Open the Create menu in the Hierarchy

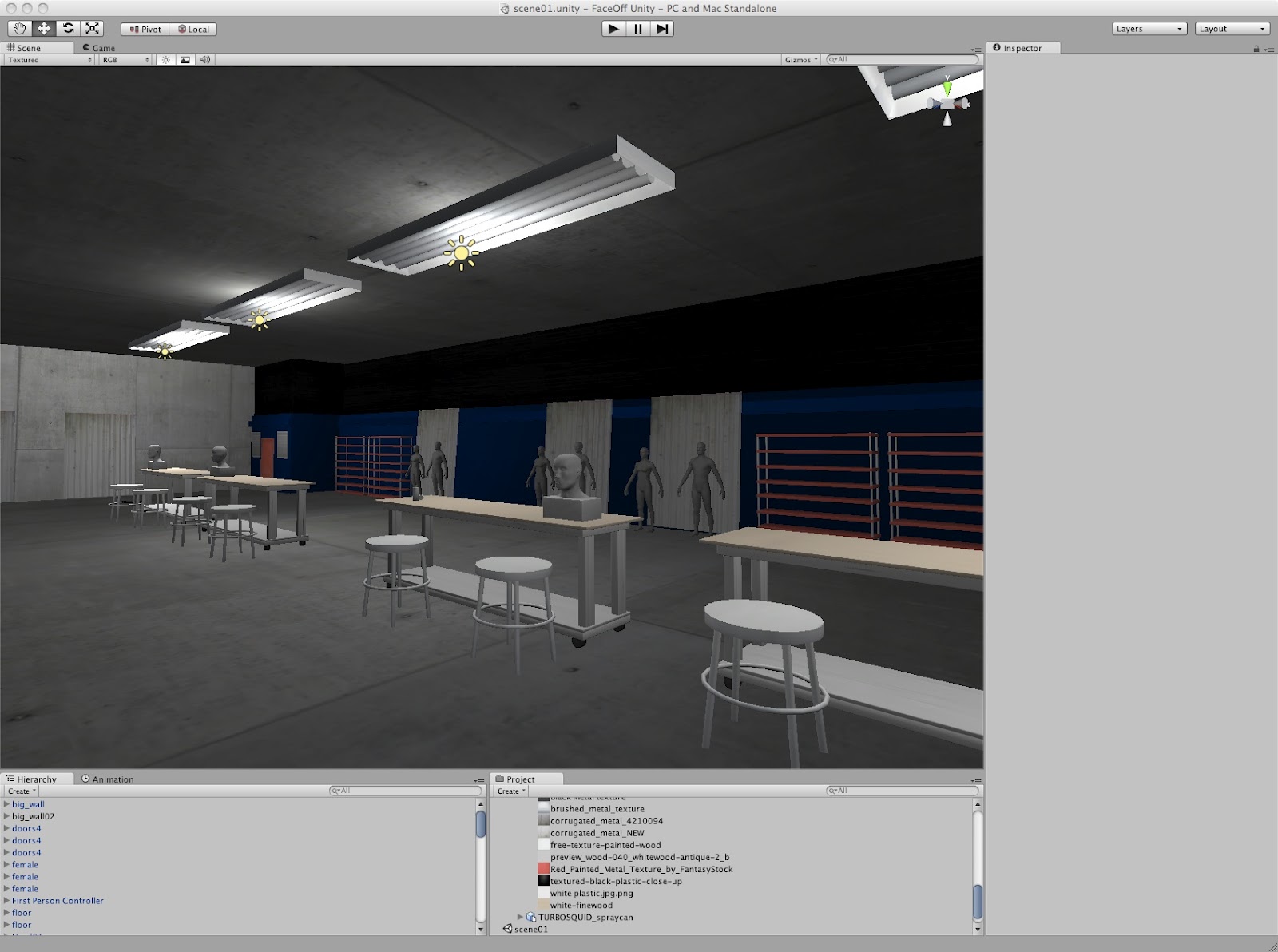point(19,791)
